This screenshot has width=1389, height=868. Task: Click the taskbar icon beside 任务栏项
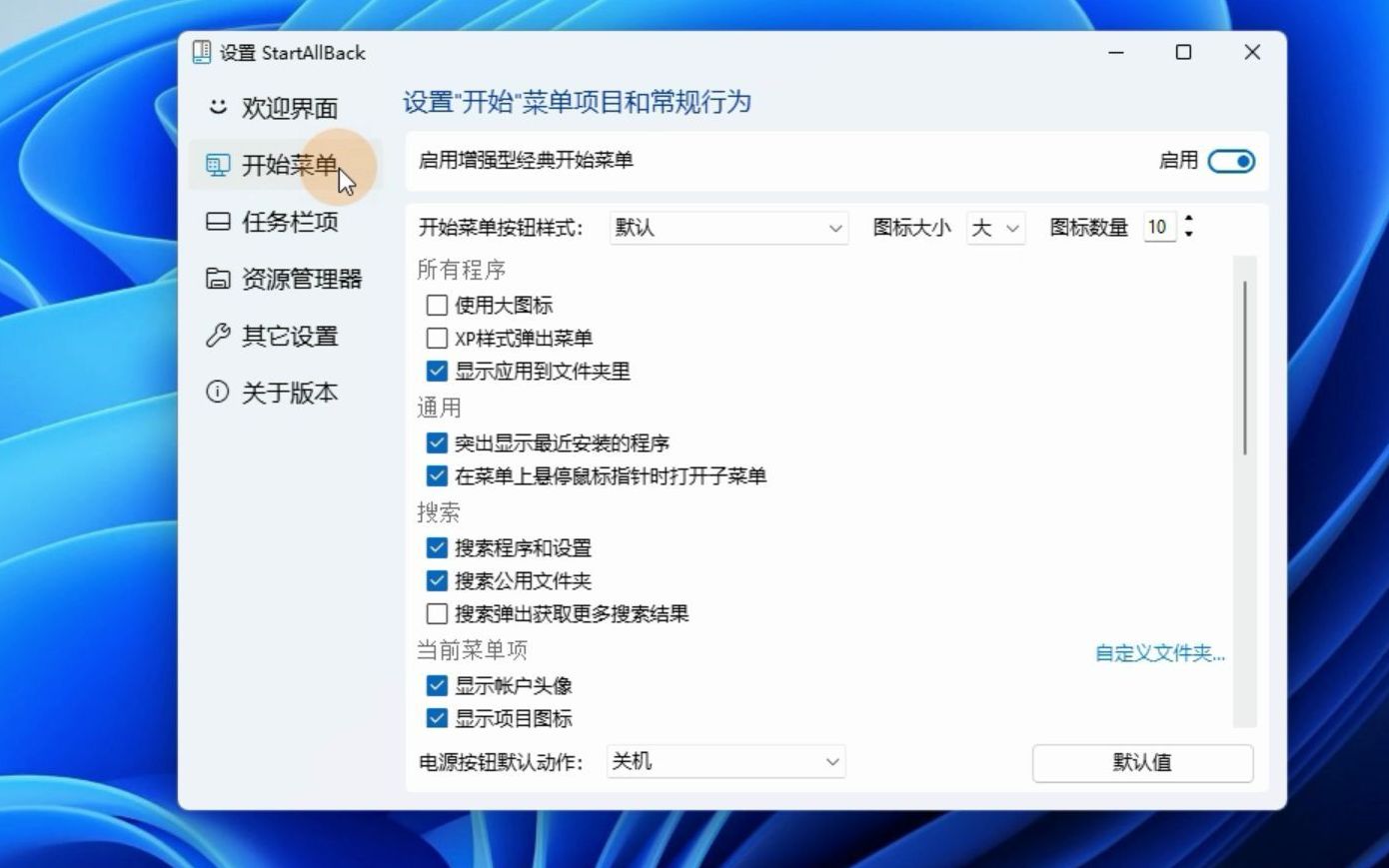click(x=218, y=221)
